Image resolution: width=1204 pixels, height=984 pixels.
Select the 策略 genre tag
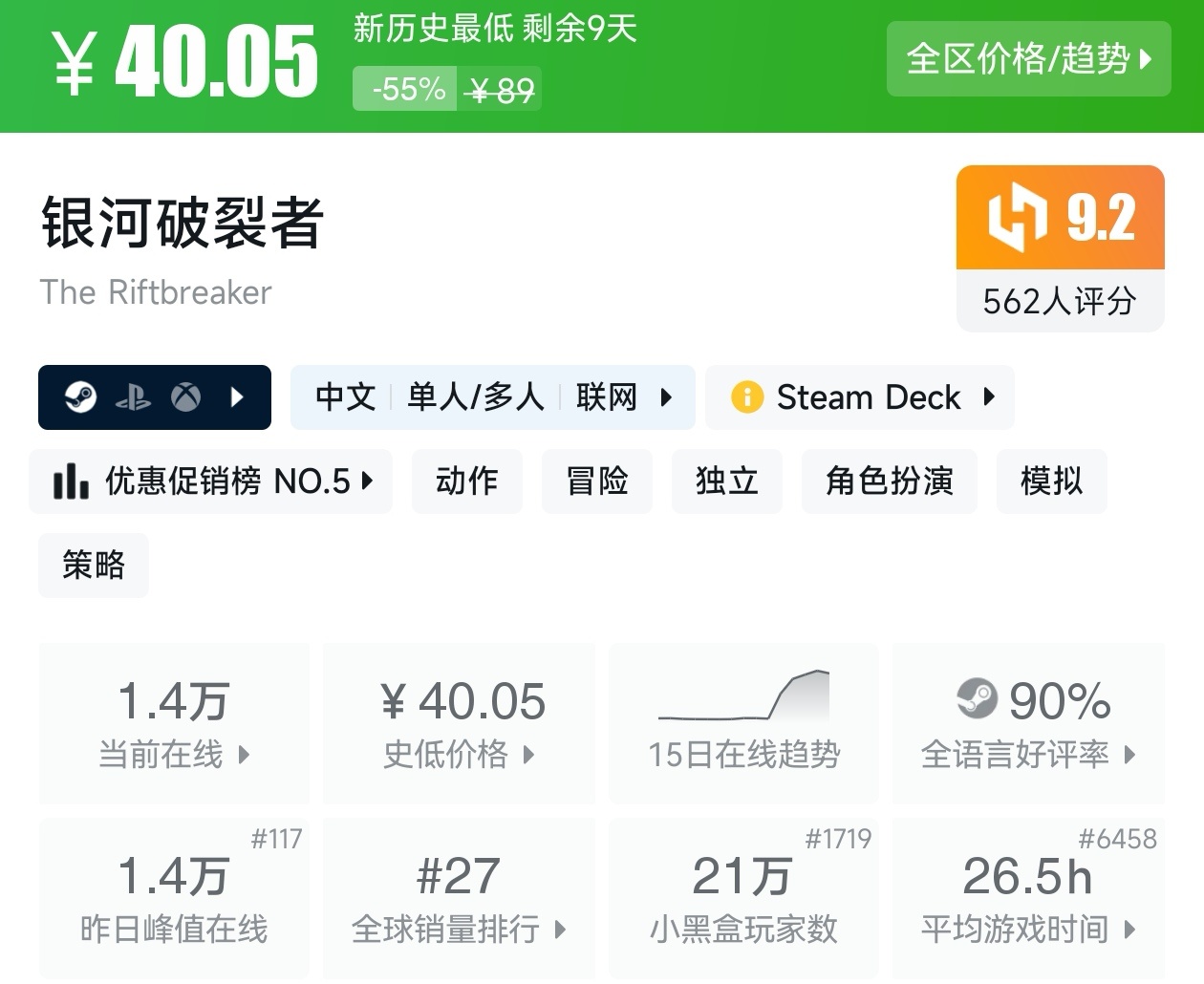coord(94,566)
